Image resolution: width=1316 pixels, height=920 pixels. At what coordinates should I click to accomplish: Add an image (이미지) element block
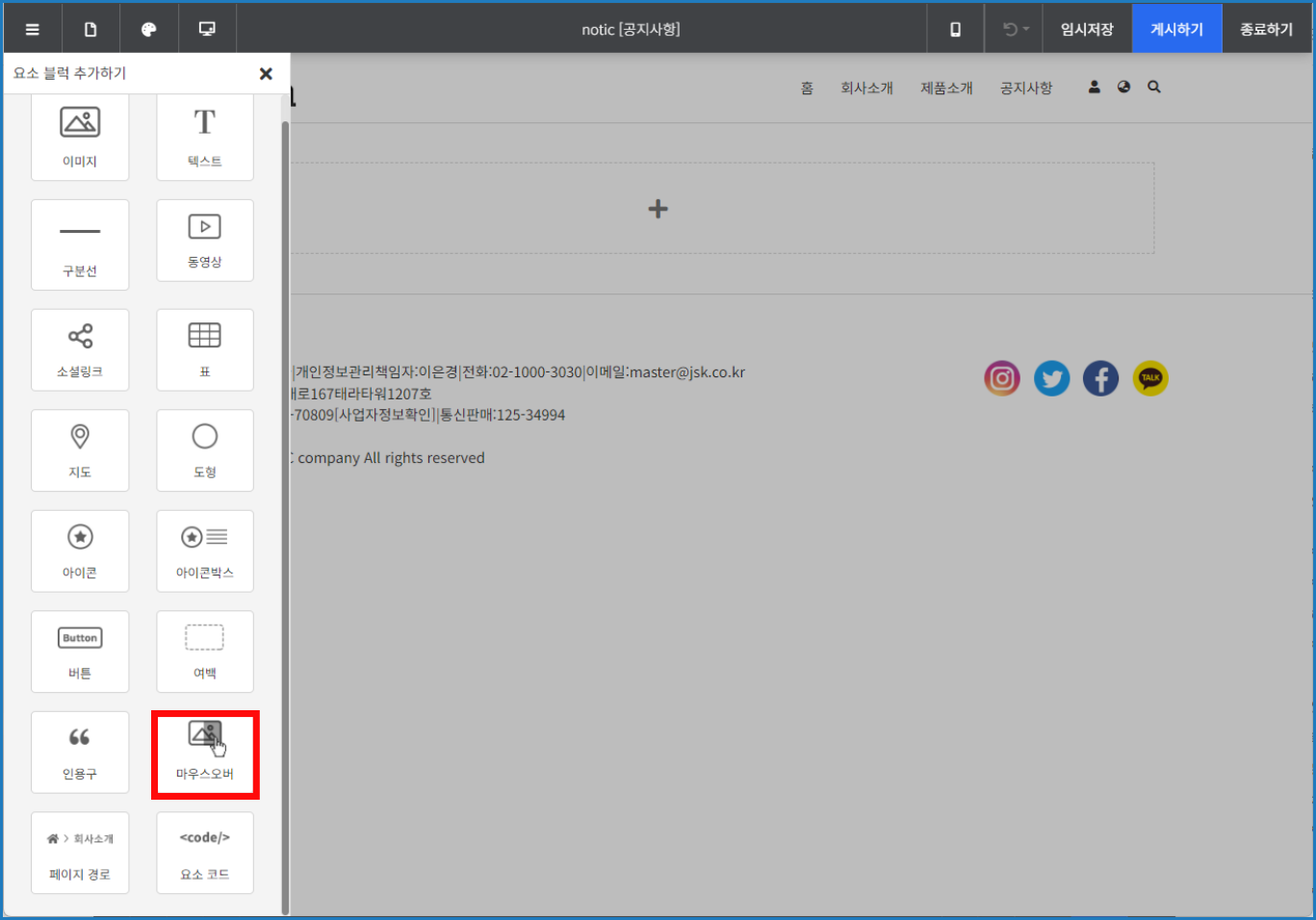point(80,137)
